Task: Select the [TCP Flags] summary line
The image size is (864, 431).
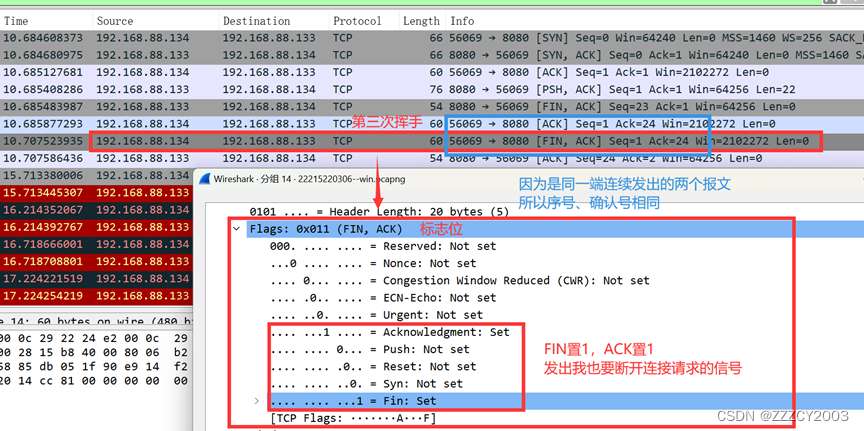Action: click(x=353, y=418)
